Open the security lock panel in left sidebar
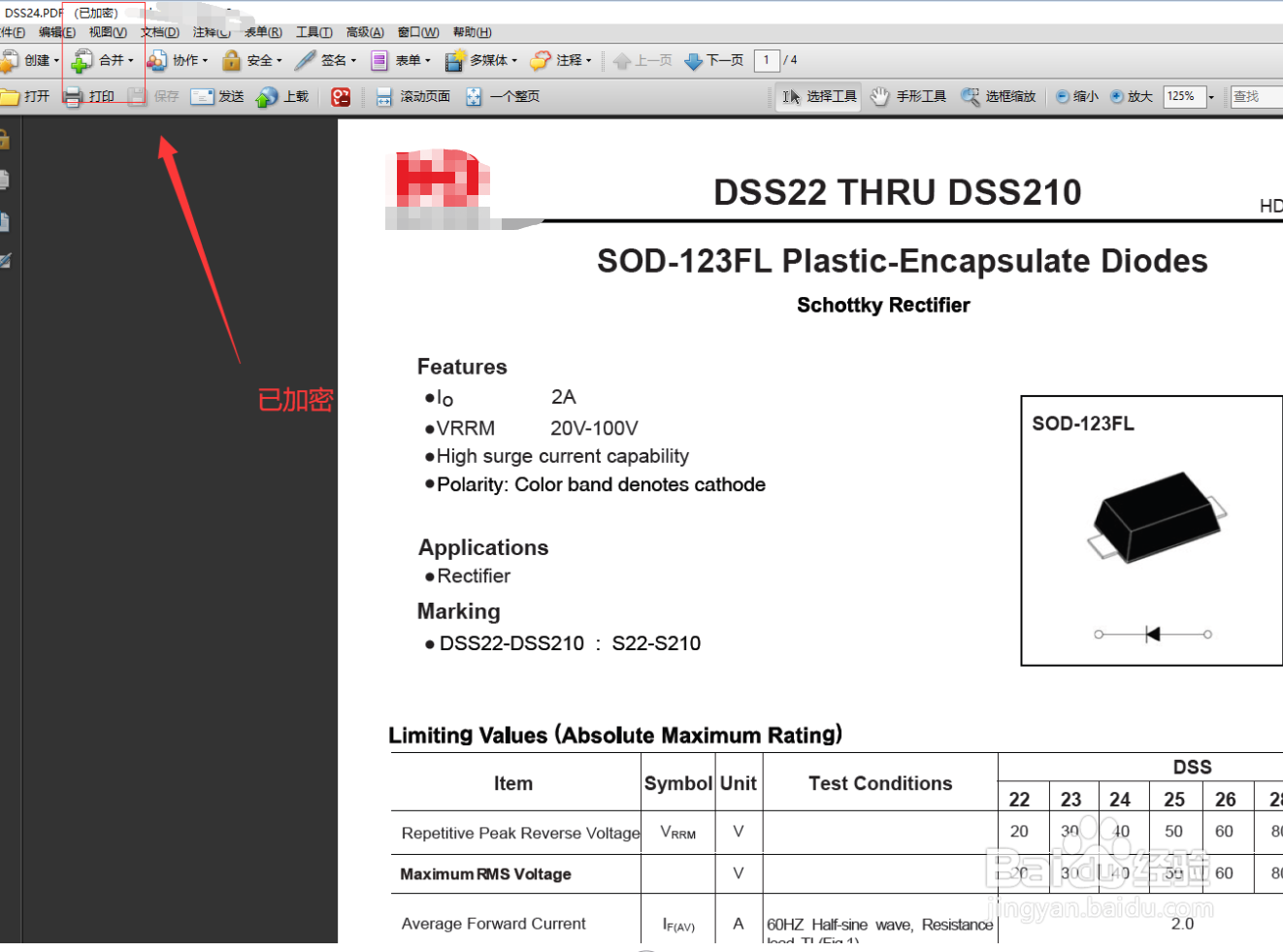Image resolution: width=1283 pixels, height=952 pixels. (5, 140)
